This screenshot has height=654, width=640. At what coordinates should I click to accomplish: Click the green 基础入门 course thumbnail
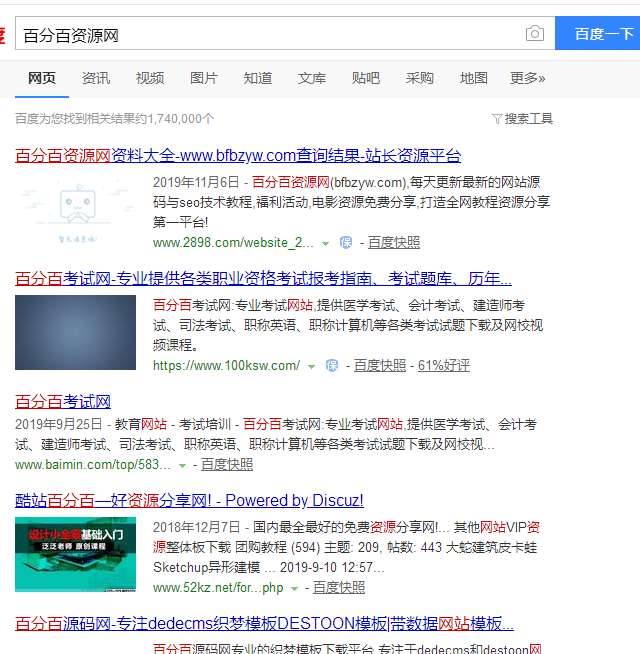(76, 554)
